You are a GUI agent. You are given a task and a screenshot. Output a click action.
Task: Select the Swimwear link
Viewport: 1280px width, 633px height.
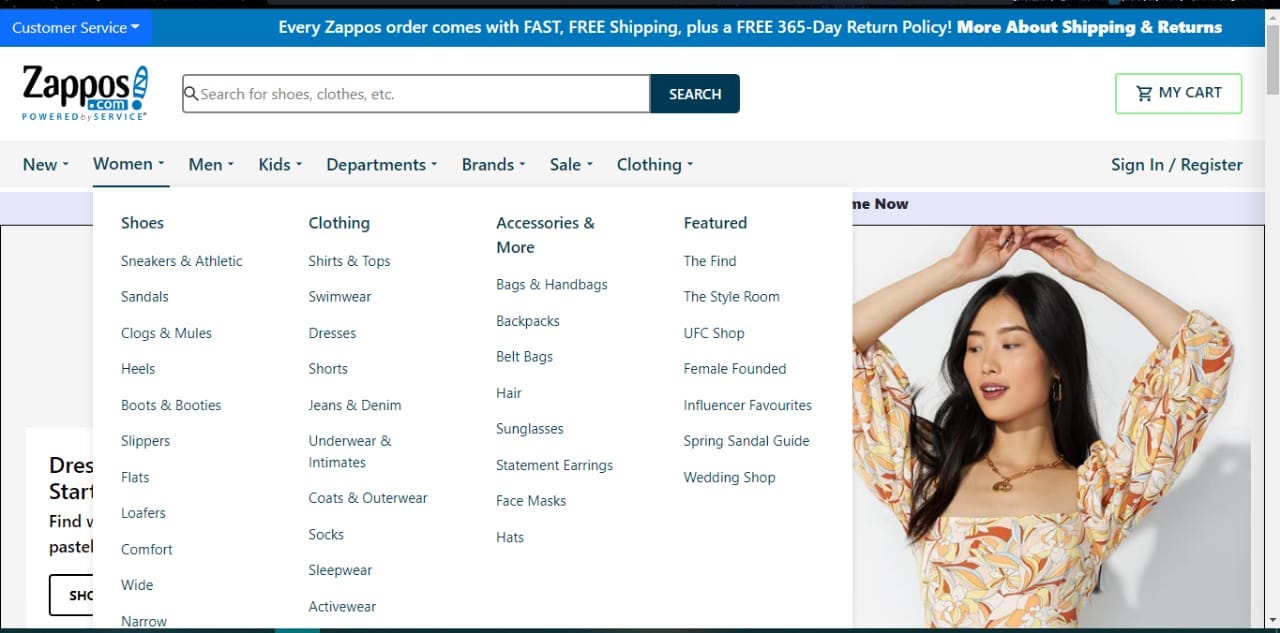click(340, 296)
